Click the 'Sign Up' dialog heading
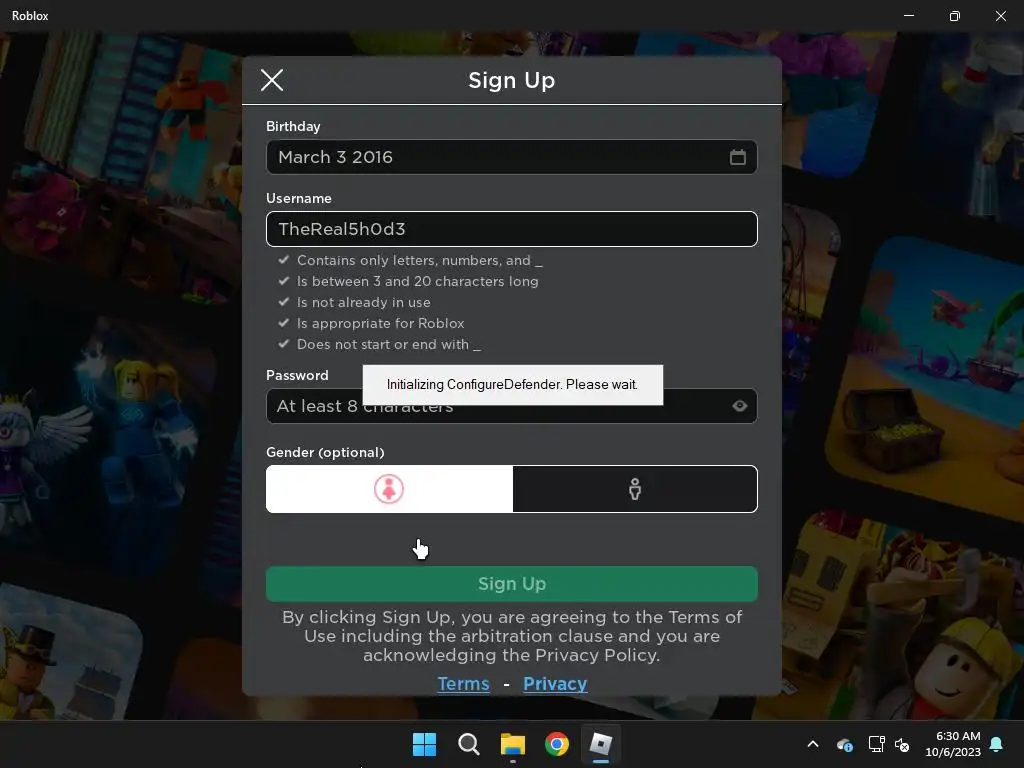The height and width of the screenshot is (768, 1024). pyautogui.click(x=511, y=80)
